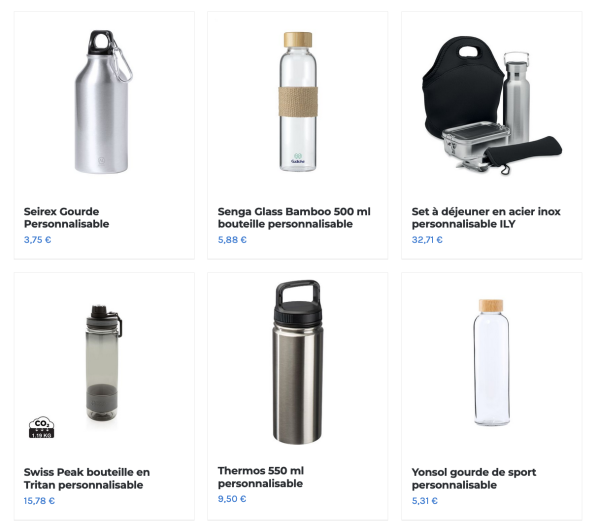Select the 9,50 € price
Screen dimensions: 600x531
point(232,499)
